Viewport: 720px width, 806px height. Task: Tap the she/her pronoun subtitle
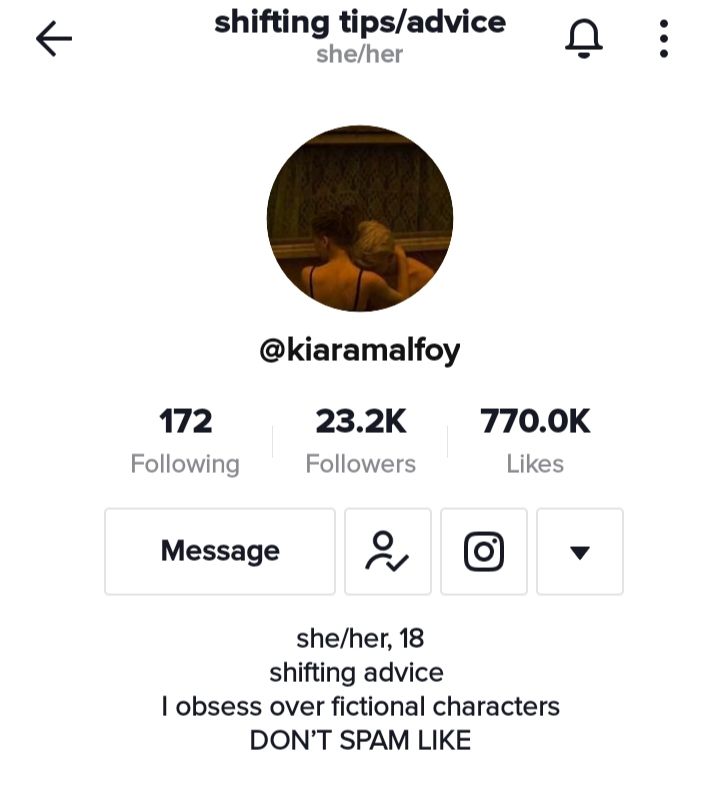pos(360,54)
